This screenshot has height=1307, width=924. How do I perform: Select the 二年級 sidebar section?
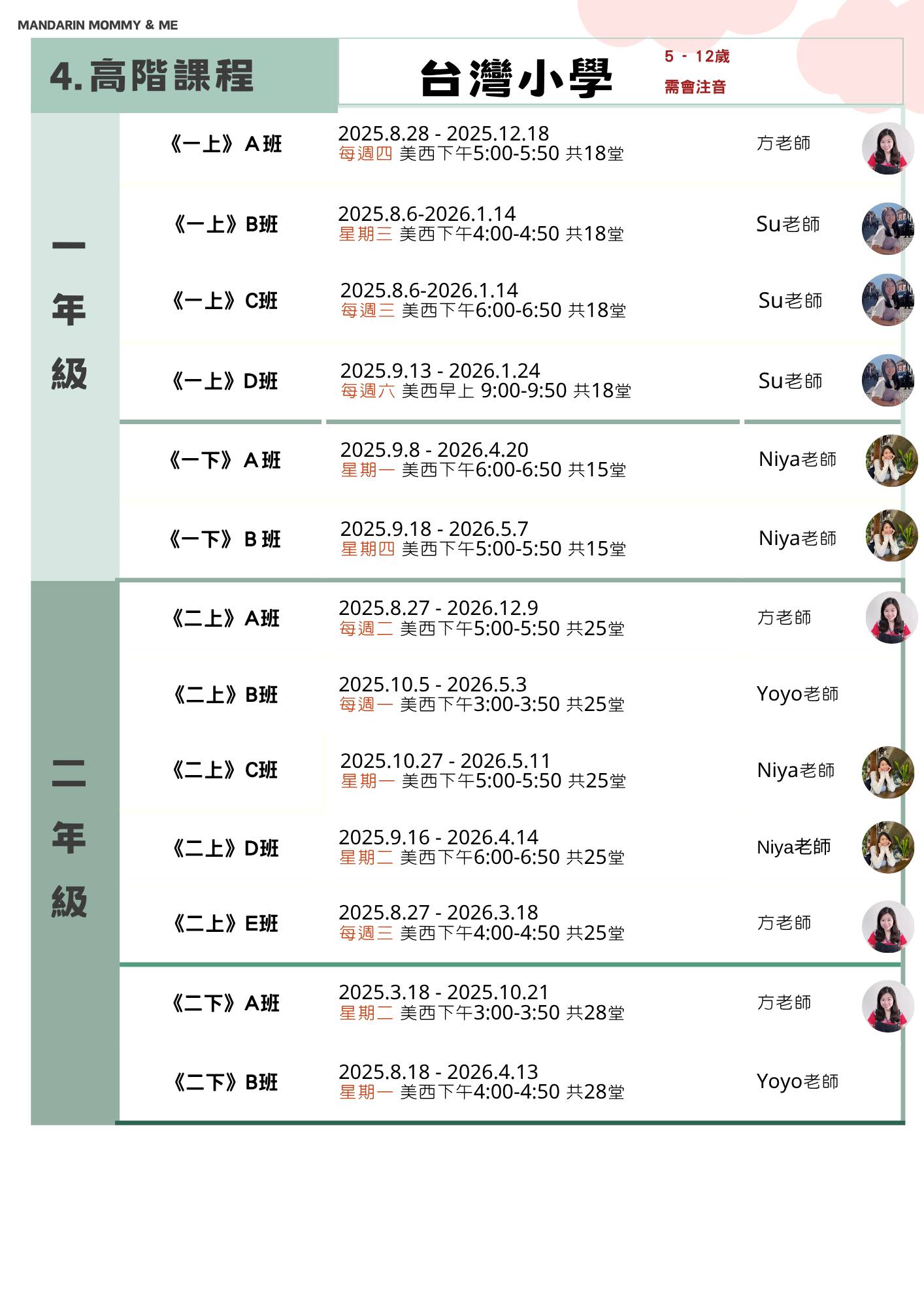69,838
